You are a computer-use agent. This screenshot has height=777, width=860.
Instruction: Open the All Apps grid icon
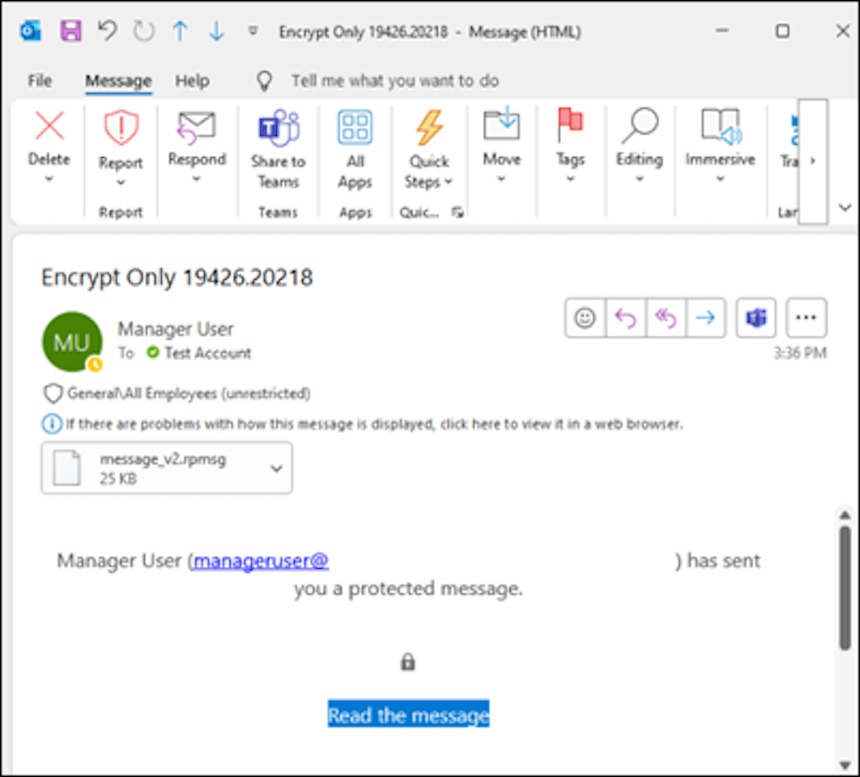355,128
